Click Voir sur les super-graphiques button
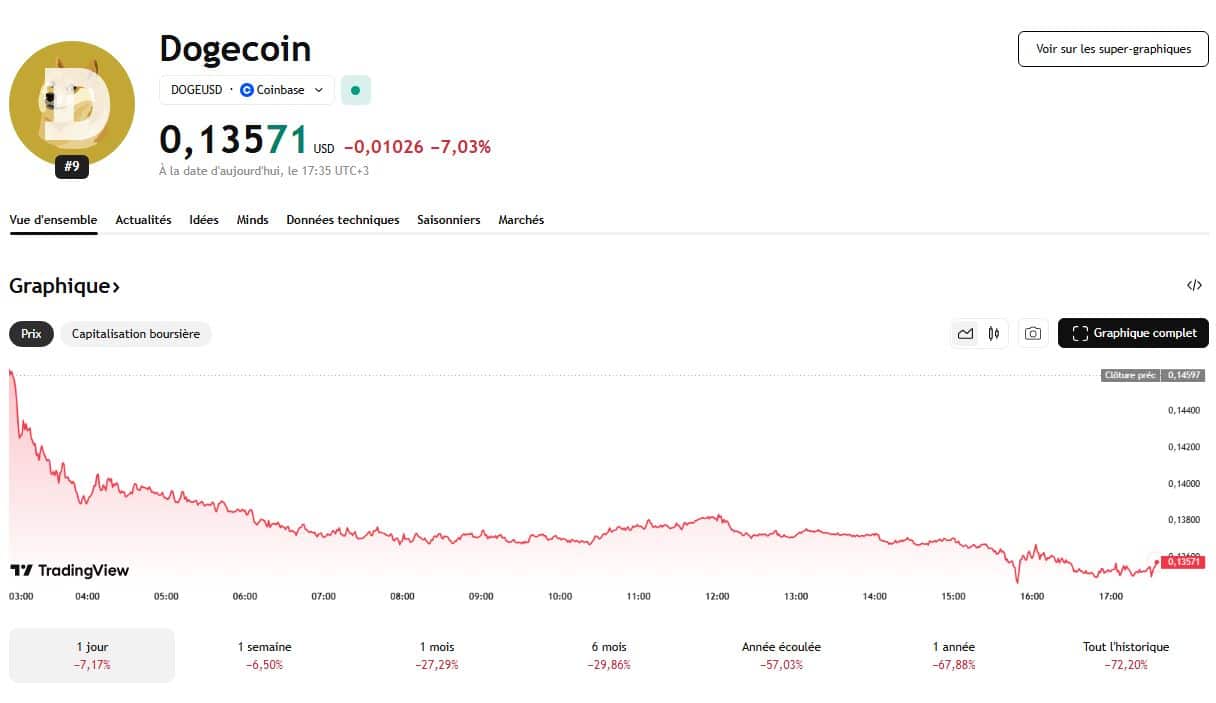Image resolution: width=1216 pixels, height=703 pixels. point(1112,48)
